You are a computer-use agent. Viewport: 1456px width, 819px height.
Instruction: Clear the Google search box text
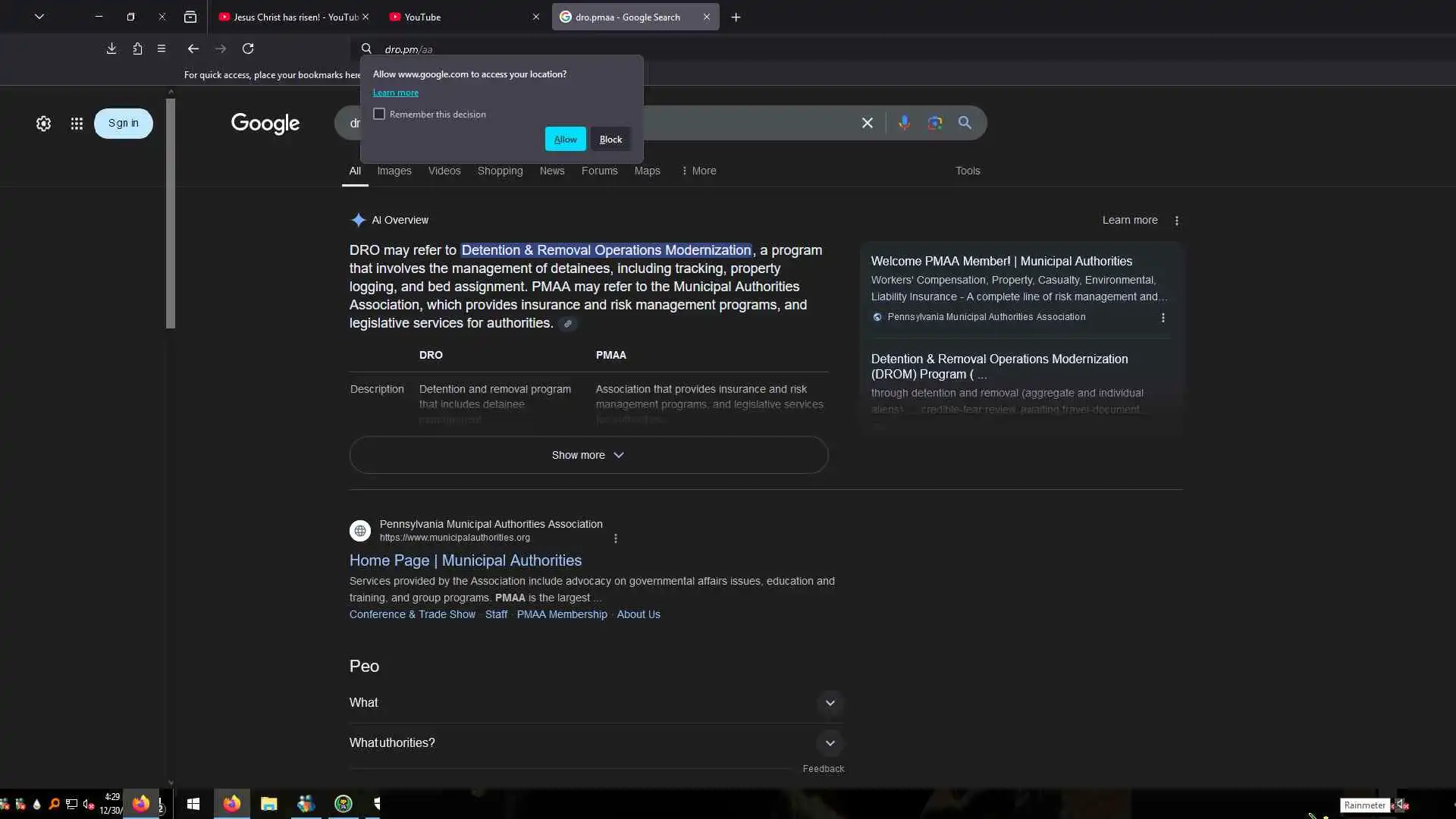tap(867, 123)
